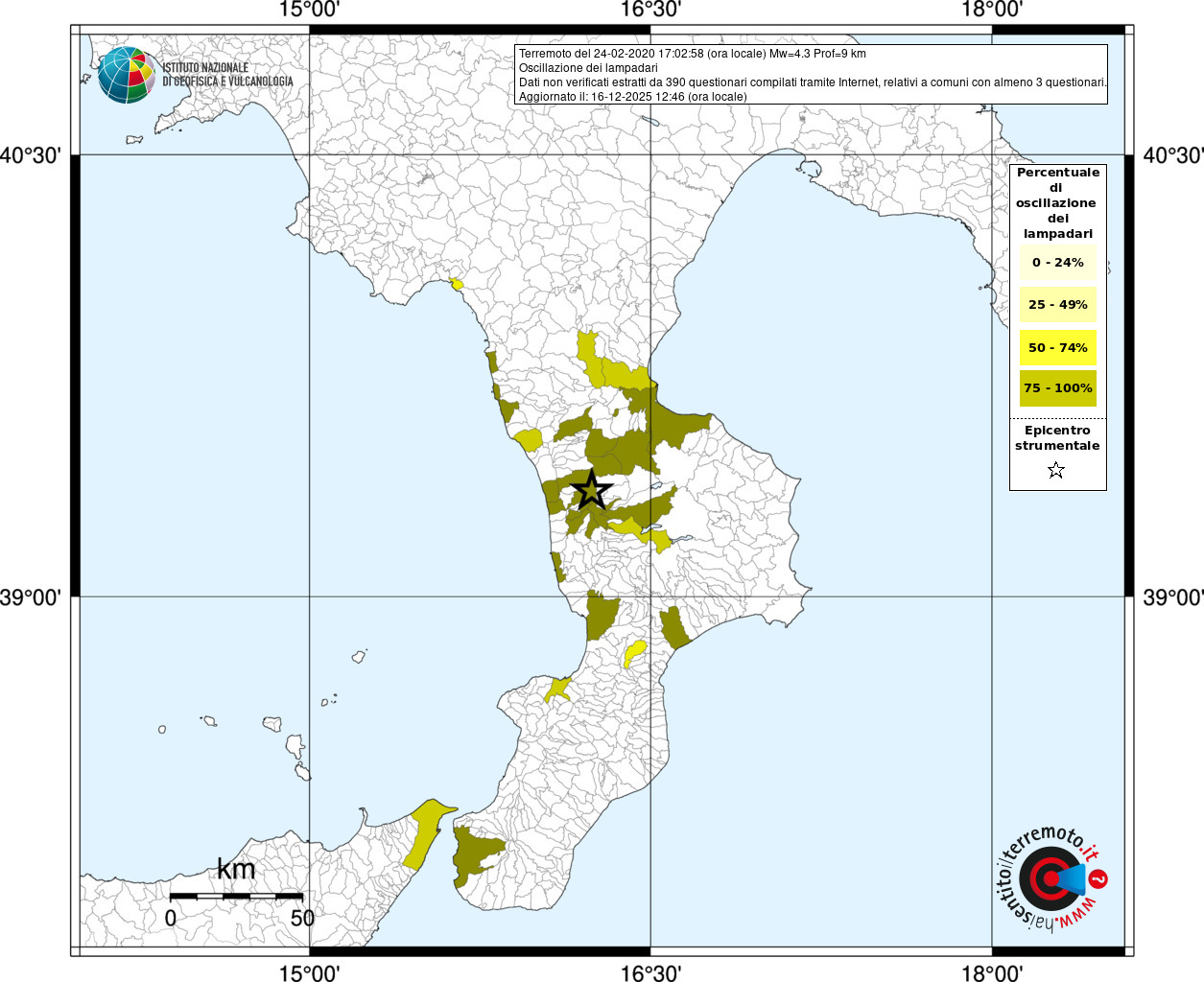Click the epicenter star on the map
This screenshot has width=1204, height=982.
pyautogui.click(x=592, y=490)
